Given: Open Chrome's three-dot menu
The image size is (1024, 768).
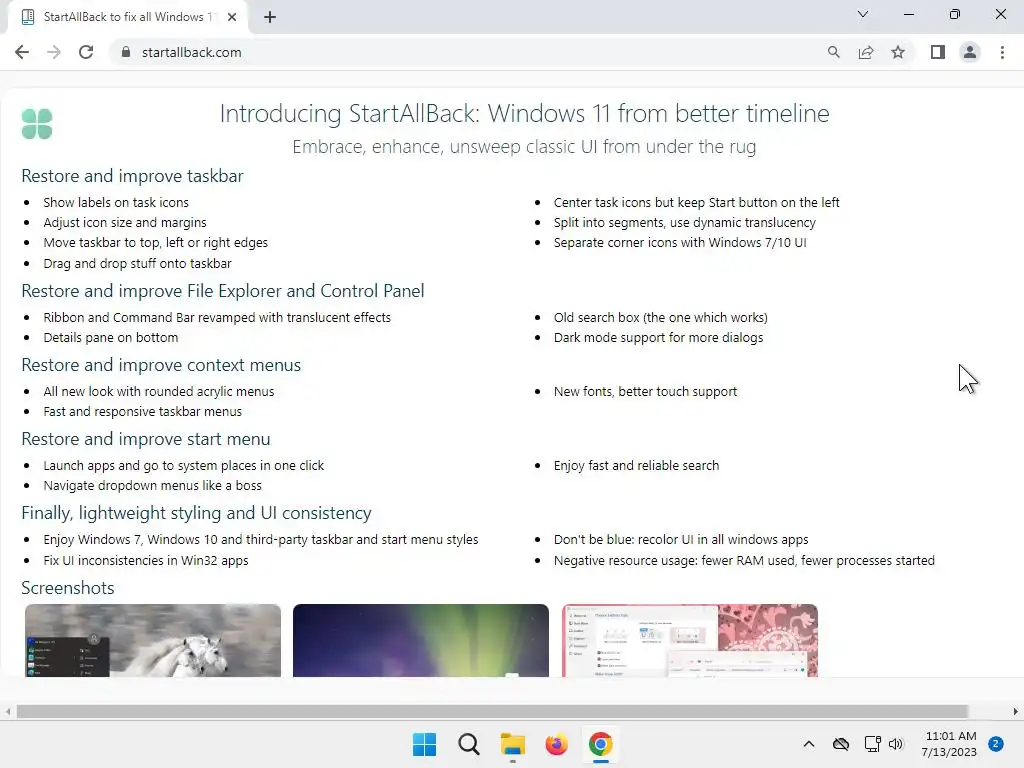Looking at the screenshot, I should click(x=1002, y=52).
